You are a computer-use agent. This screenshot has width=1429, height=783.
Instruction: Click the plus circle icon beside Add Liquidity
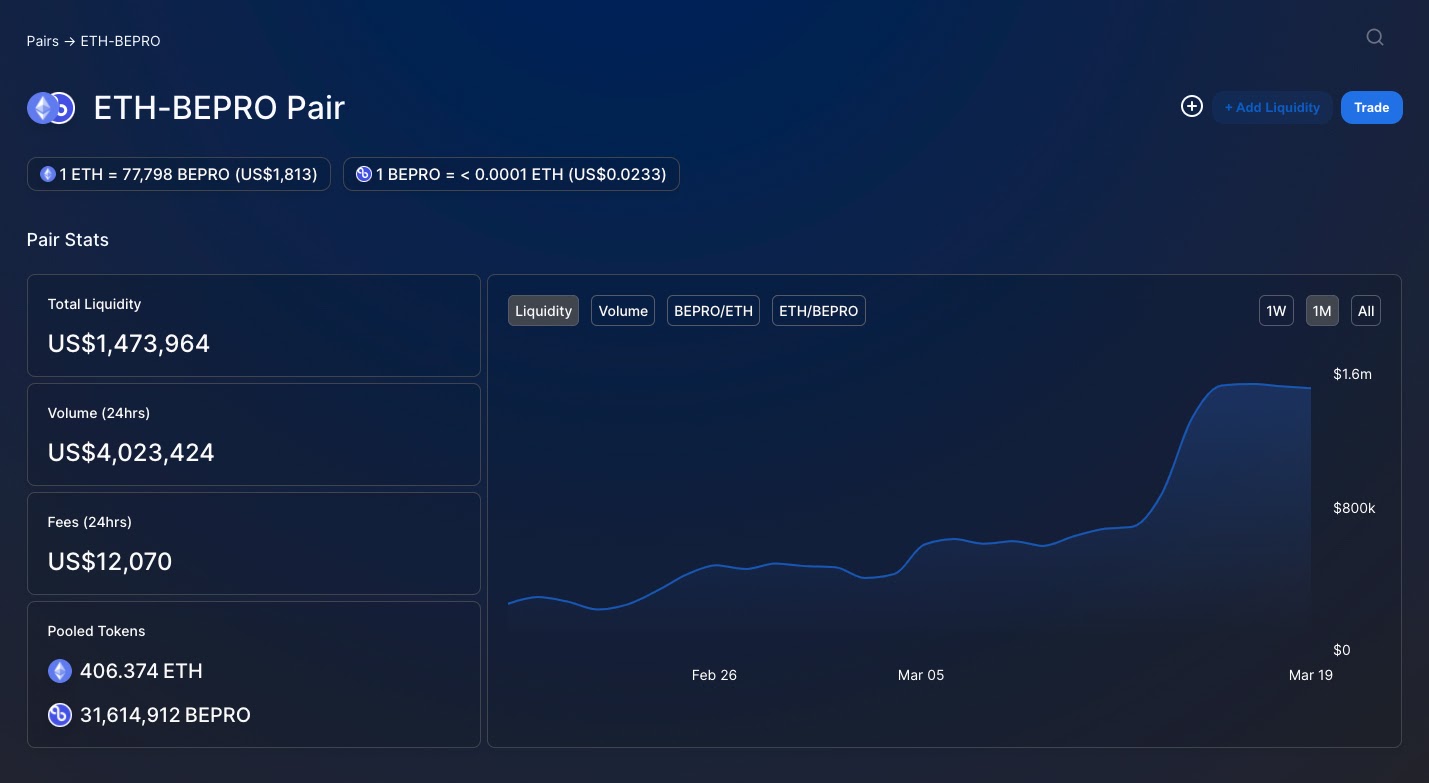(1192, 107)
